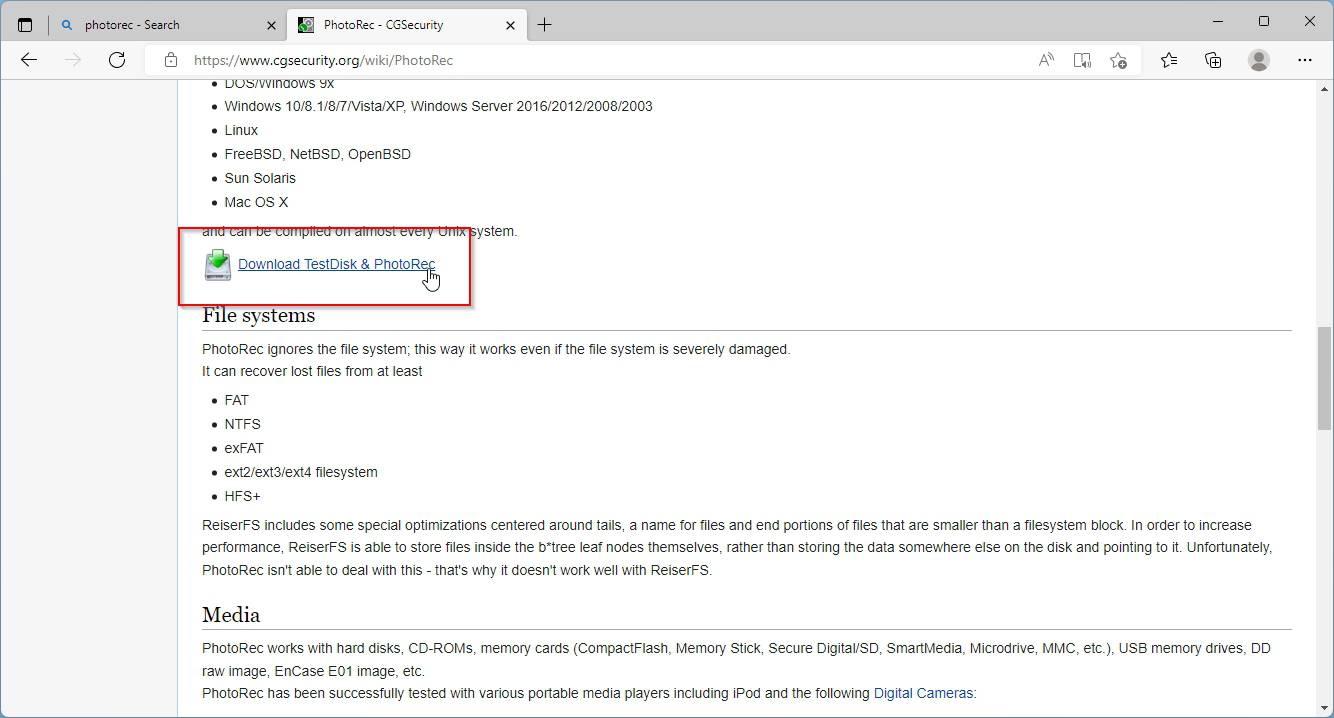The image size is (1334, 718).
Task: Open the user profile menu
Action: pos(1259,60)
